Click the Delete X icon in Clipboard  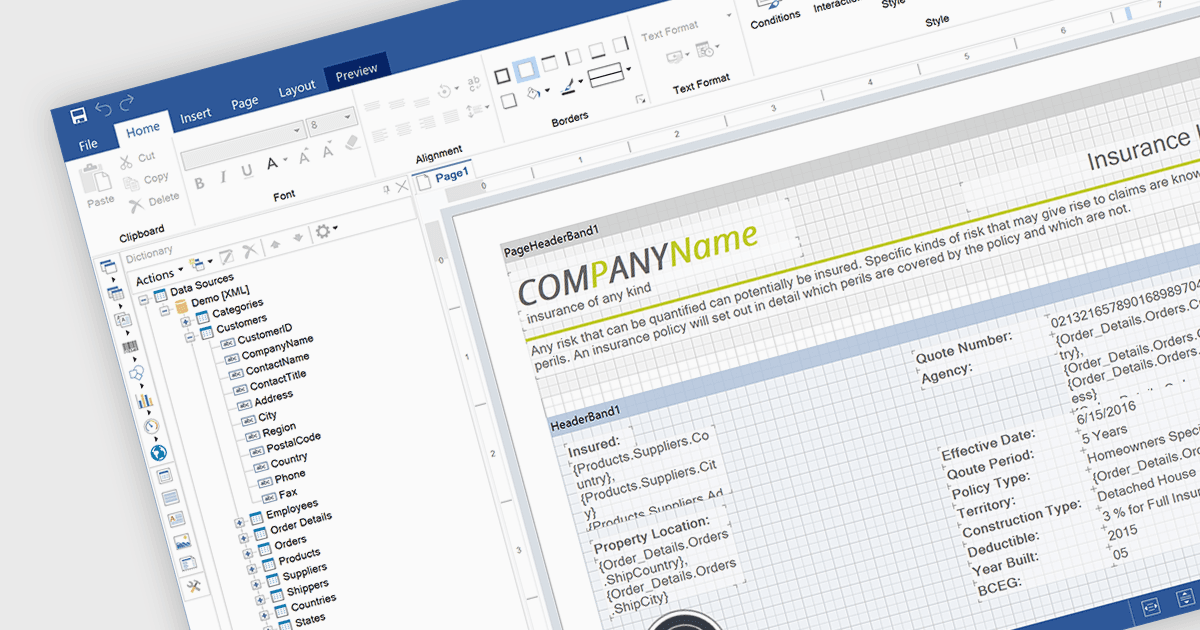(x=136, y=204)
